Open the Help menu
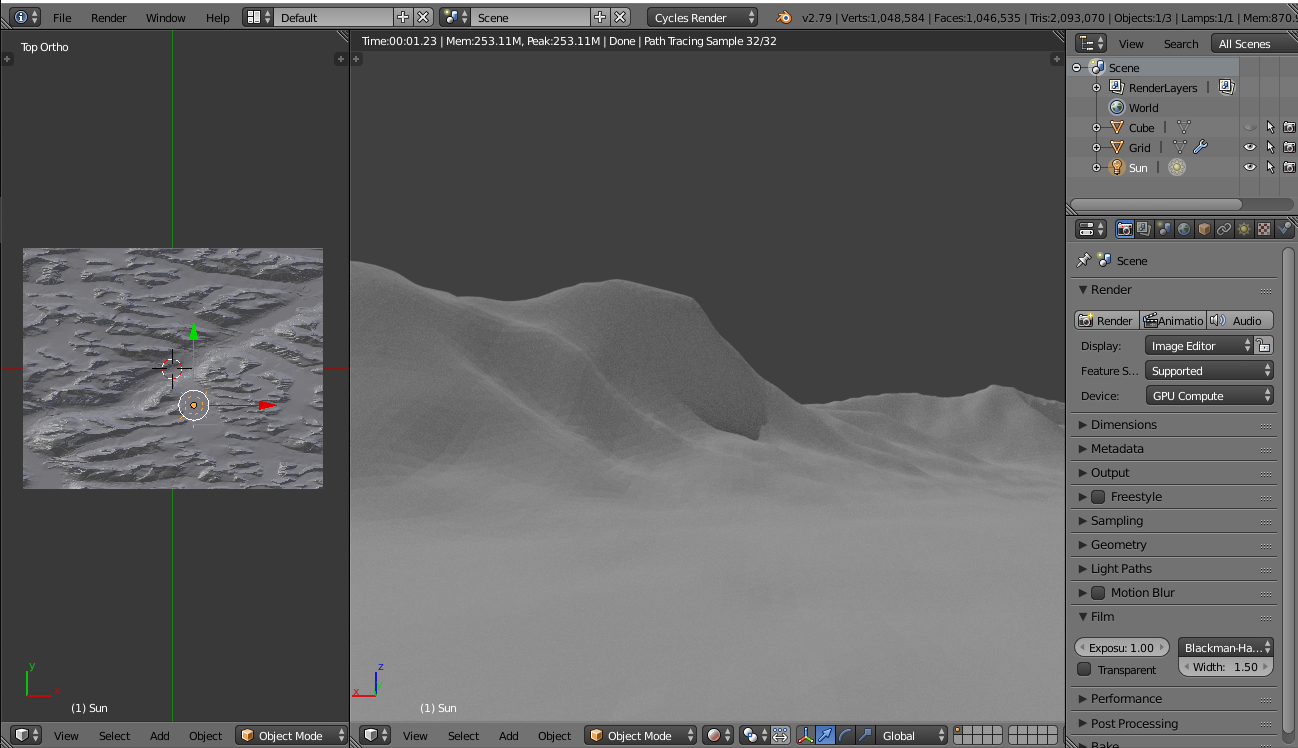 (218, 17)
